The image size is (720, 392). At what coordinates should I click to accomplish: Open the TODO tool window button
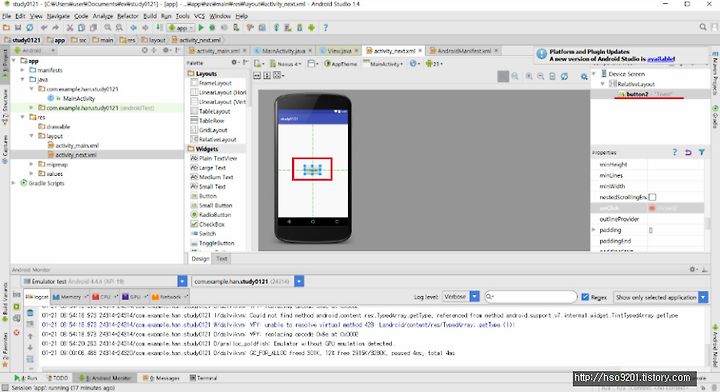click(58, 378)
